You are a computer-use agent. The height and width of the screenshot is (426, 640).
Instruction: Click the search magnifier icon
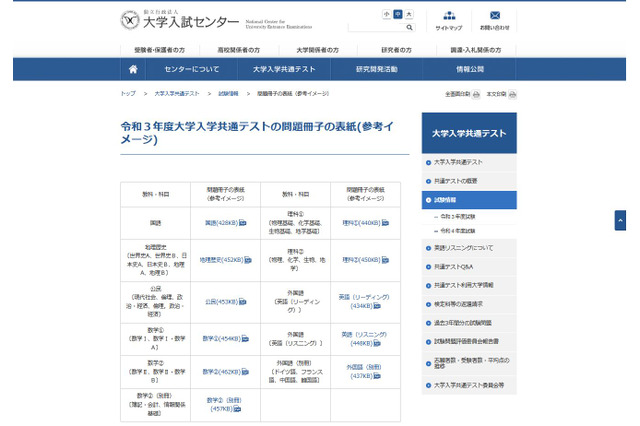pos(409,27)
